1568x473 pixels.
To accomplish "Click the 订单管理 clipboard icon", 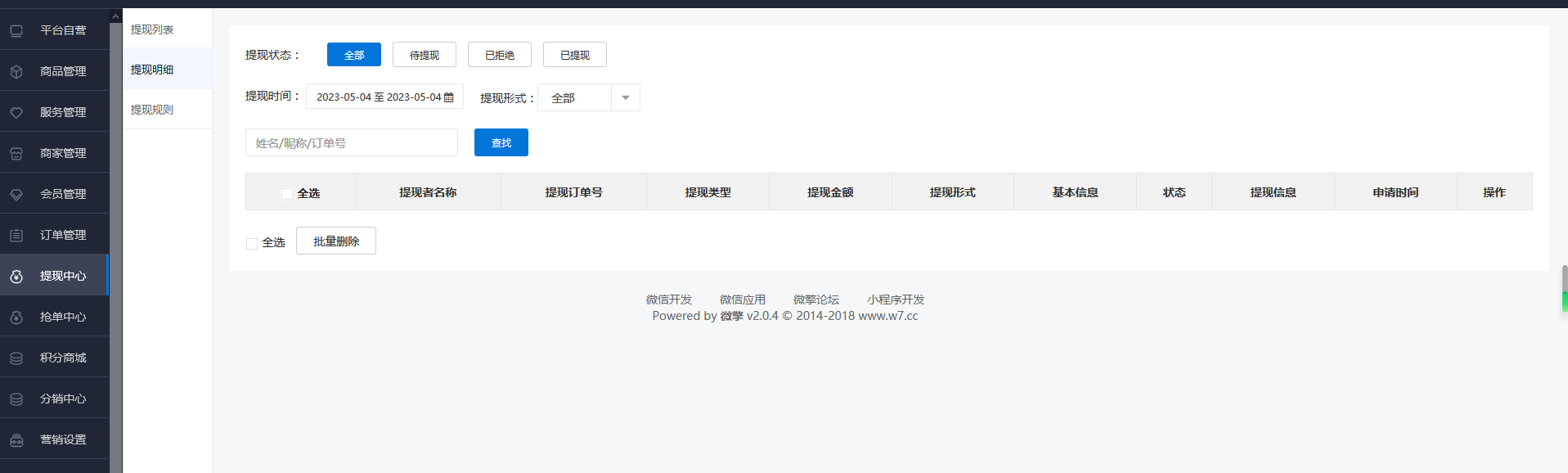I will click(x=16, y=235).
